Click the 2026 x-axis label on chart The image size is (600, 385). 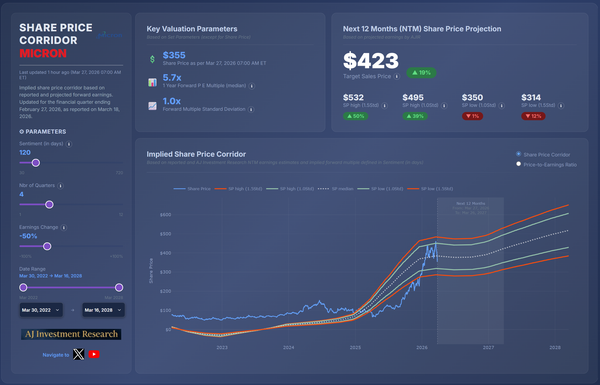pos(422,347)
